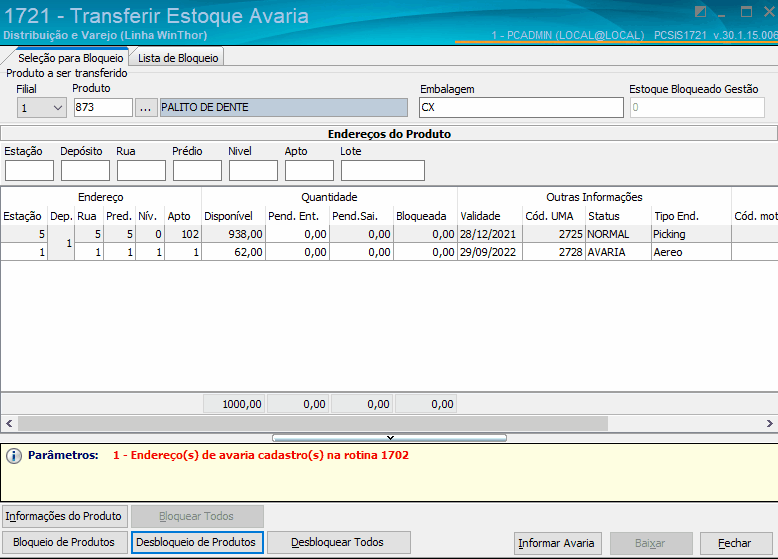Click the horizontal scrollbar left arrow
The image size is (778, 559).
[x=9, y=424]
